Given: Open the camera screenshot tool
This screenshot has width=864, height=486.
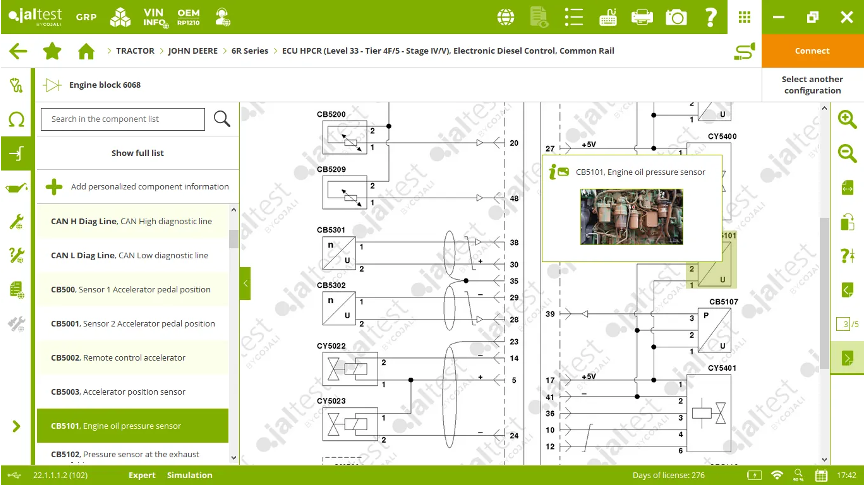Looking at the screenshot, I should coord(677,17).
